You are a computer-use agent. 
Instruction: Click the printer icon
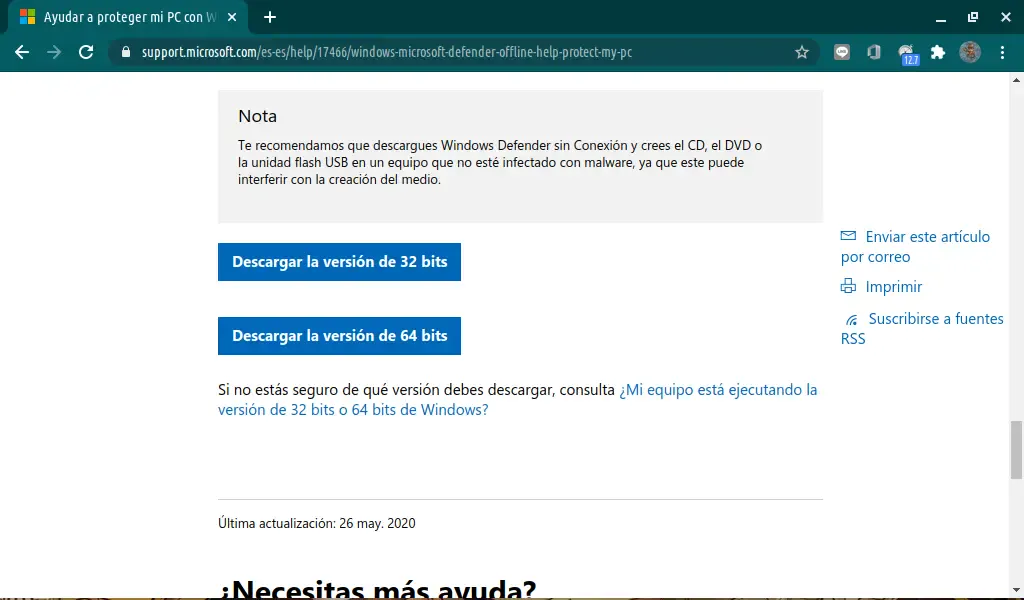pyautogui.click(x=848, y=286)
